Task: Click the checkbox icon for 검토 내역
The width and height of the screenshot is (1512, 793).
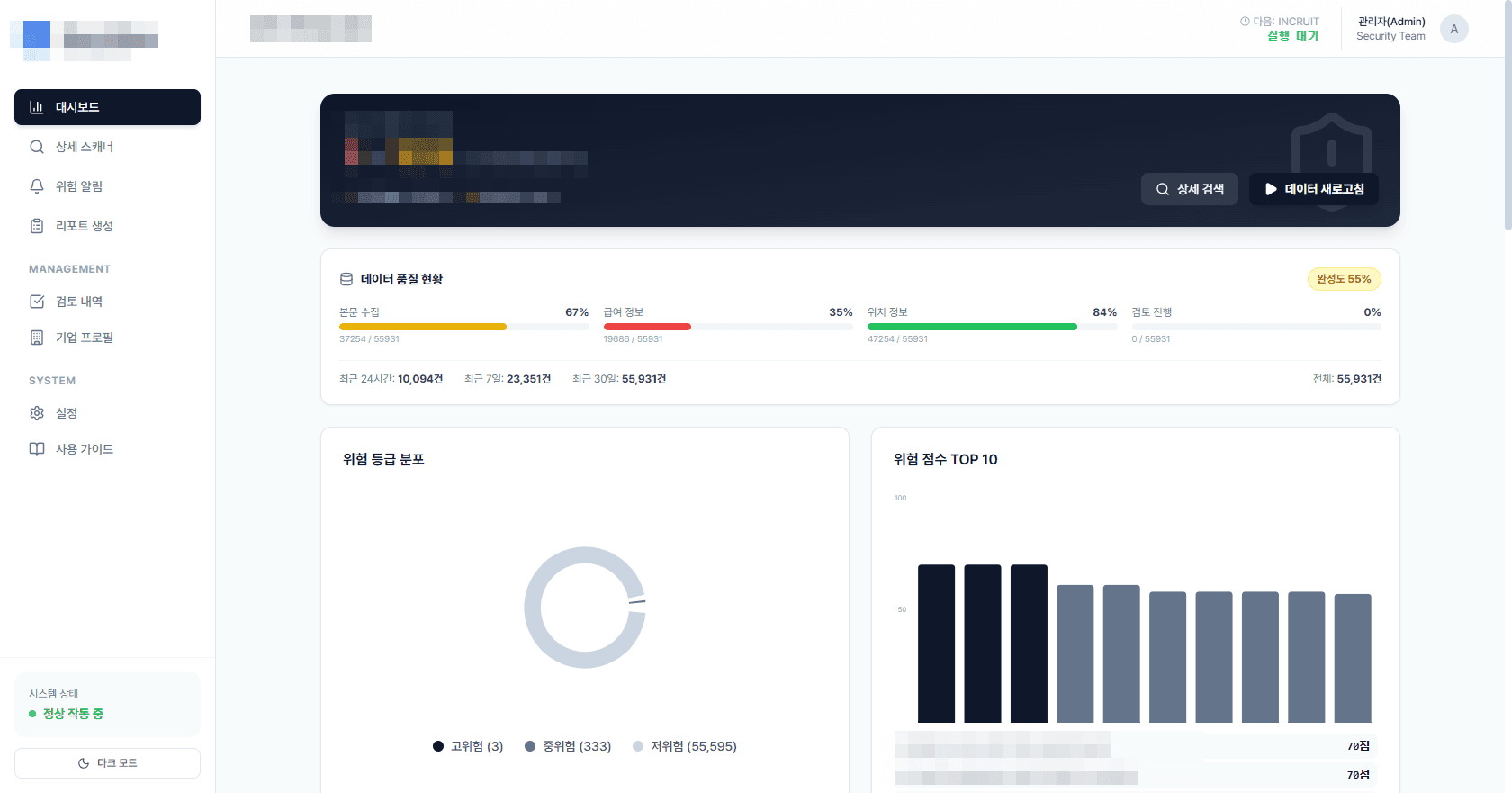Action: click(x=37, y=302)
